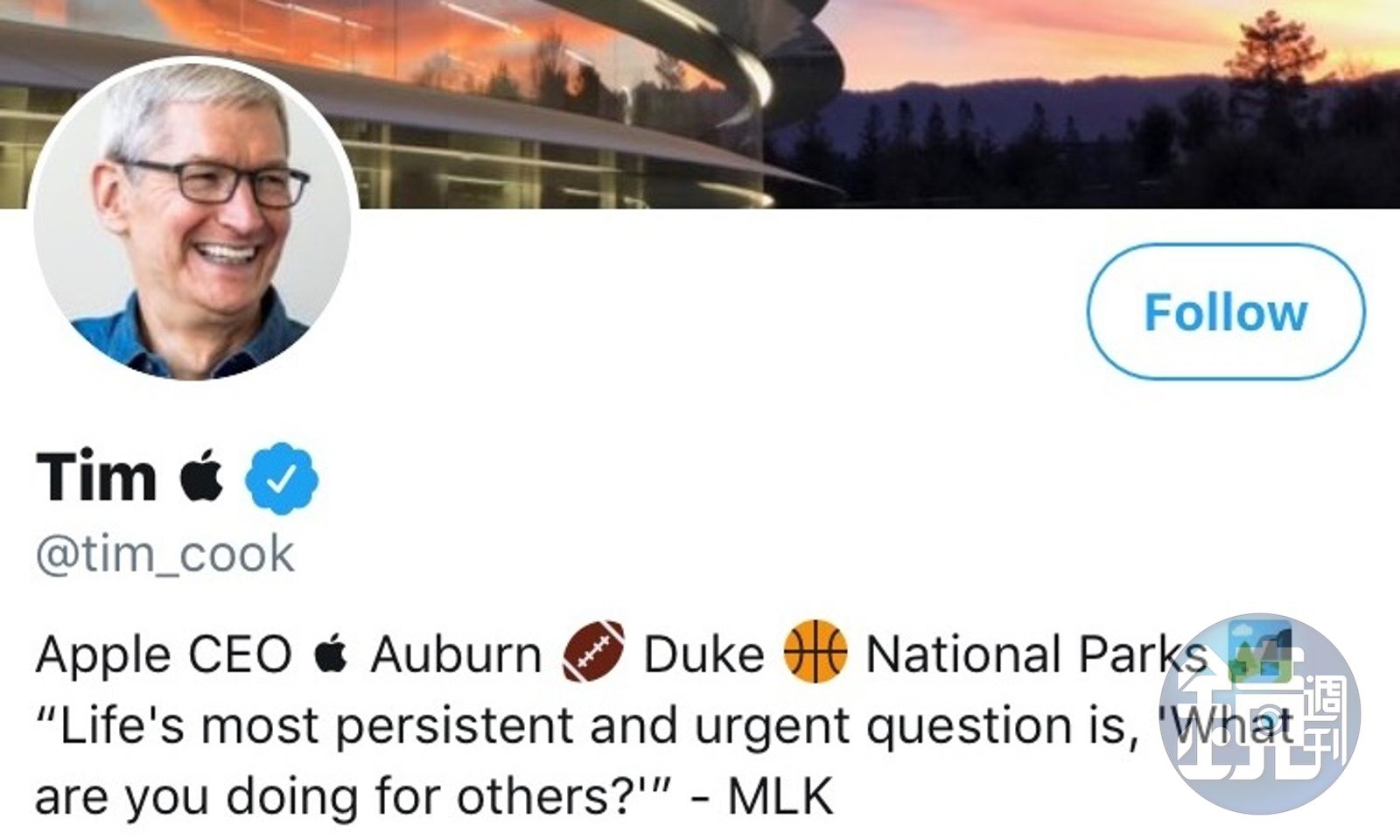The height and width of the screenshot is (840, 1400).
Task: Select the @tim_cook handle
Action: pyautogui.click(x=165, y=555)
